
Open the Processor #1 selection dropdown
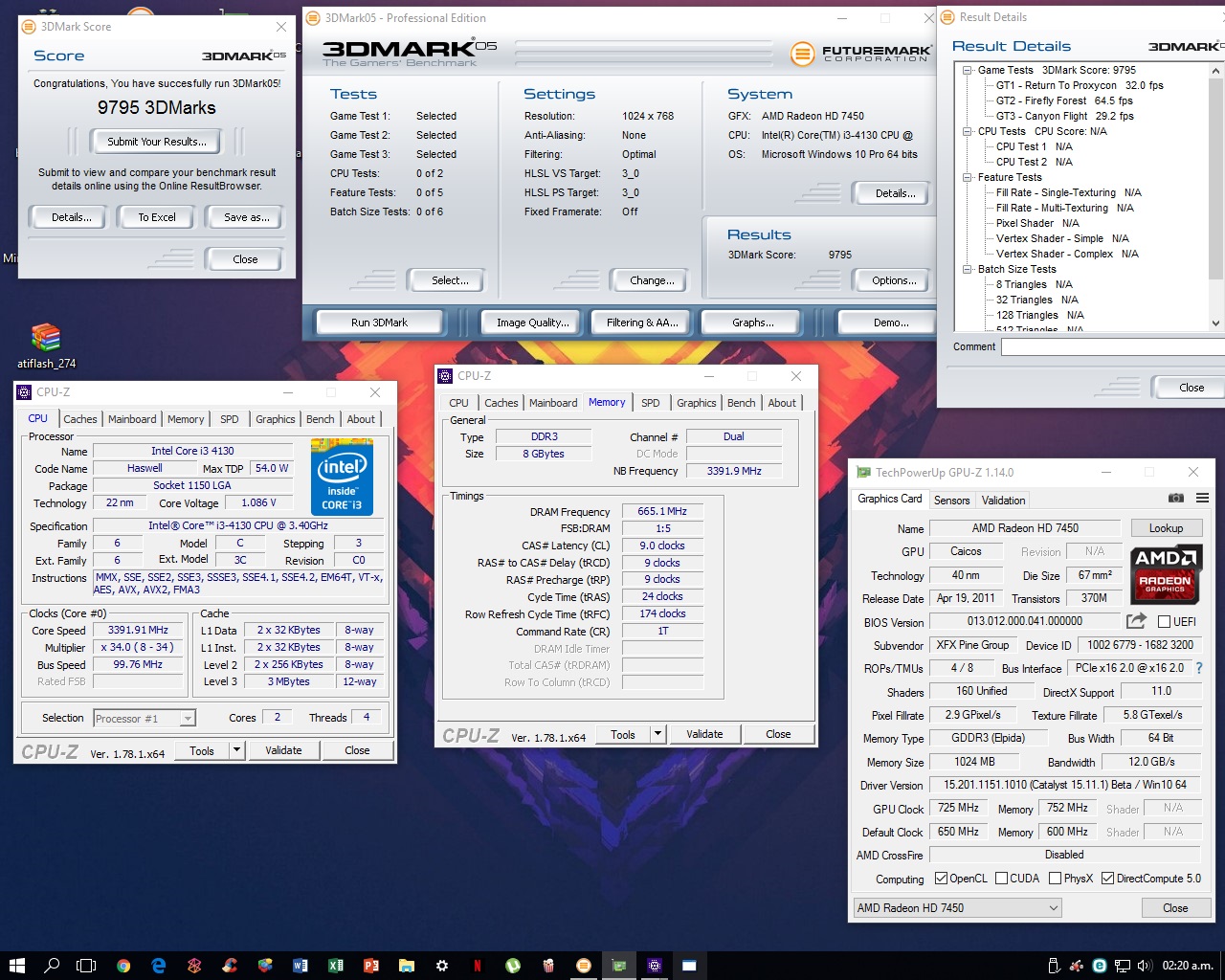pyautogui.click(x=145, y=718)
